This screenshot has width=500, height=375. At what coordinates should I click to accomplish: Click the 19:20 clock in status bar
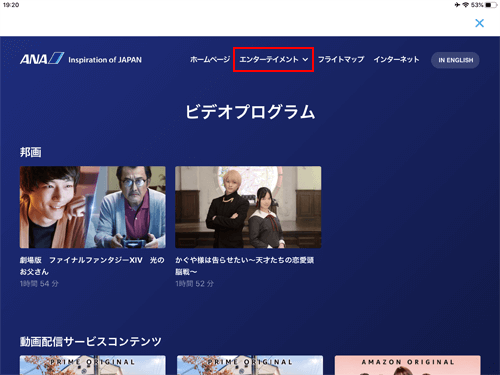point(11,5)
